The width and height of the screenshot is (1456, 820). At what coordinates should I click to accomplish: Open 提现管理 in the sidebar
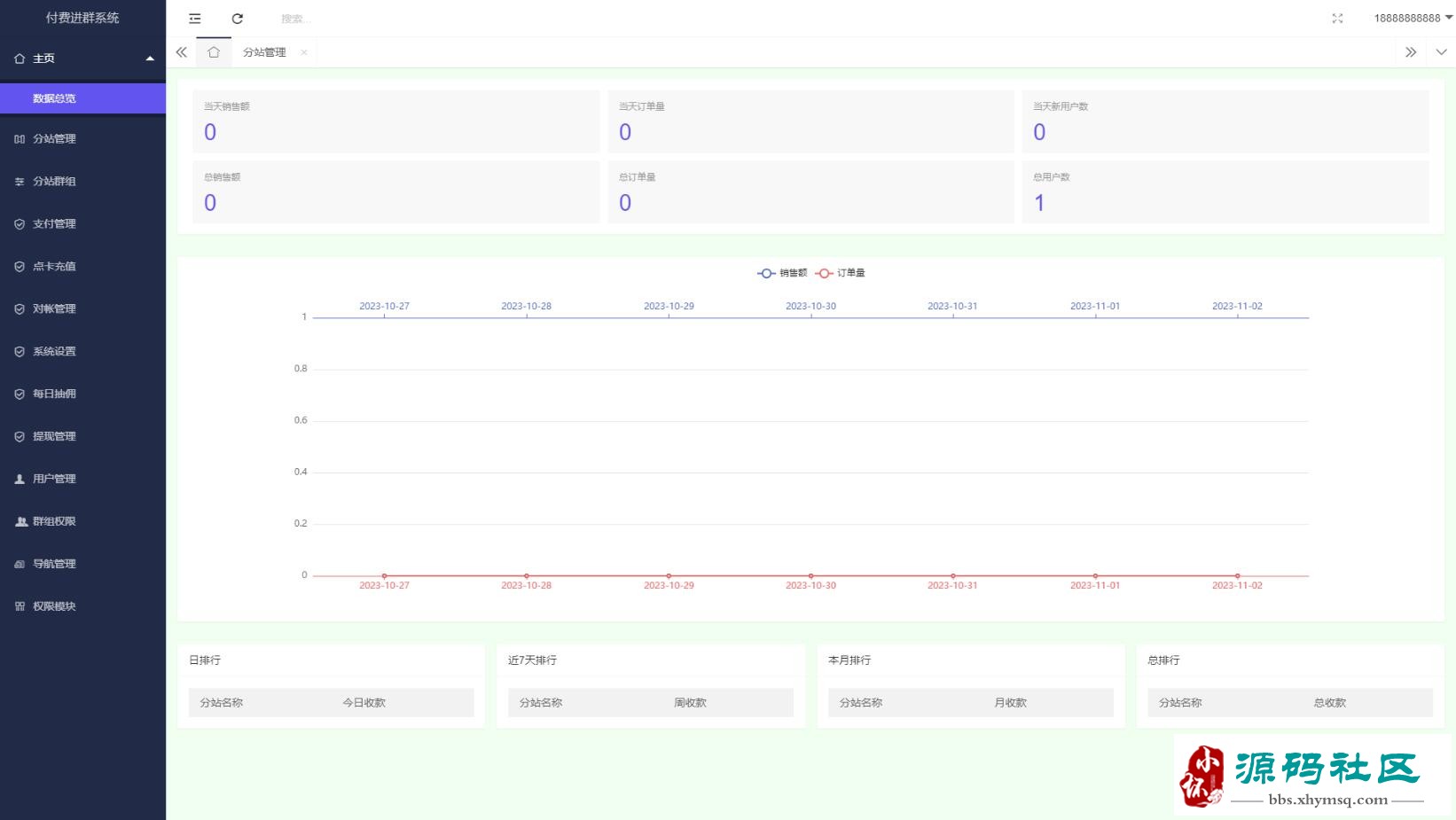(x=83, y=437)
